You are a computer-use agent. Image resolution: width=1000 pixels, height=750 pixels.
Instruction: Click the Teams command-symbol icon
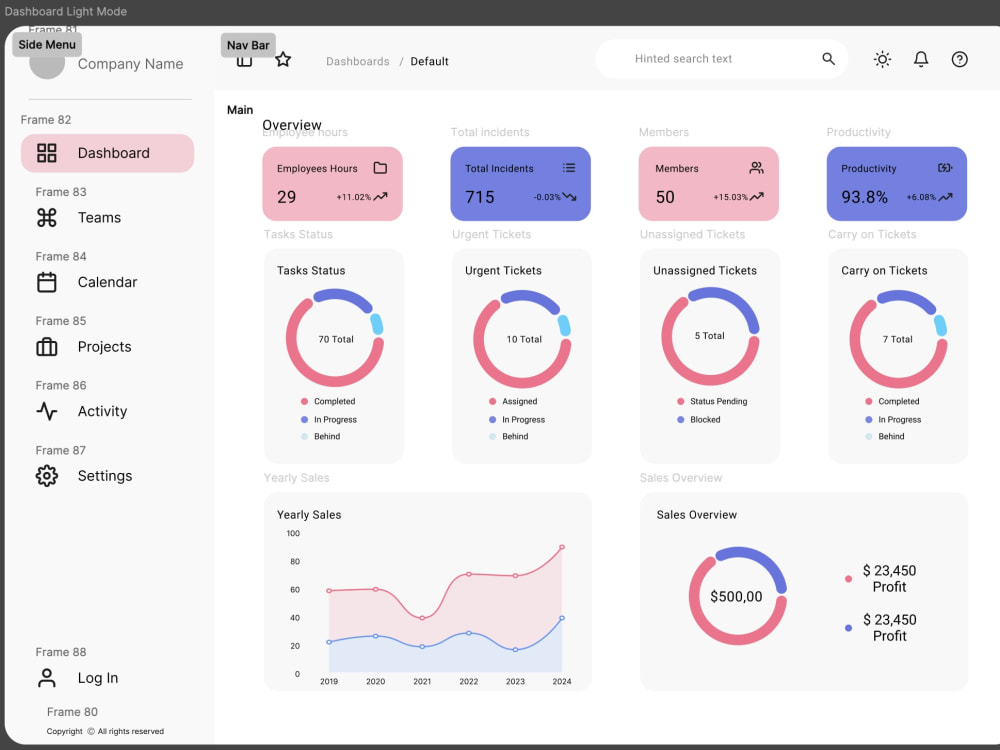(x=47, y=217)
